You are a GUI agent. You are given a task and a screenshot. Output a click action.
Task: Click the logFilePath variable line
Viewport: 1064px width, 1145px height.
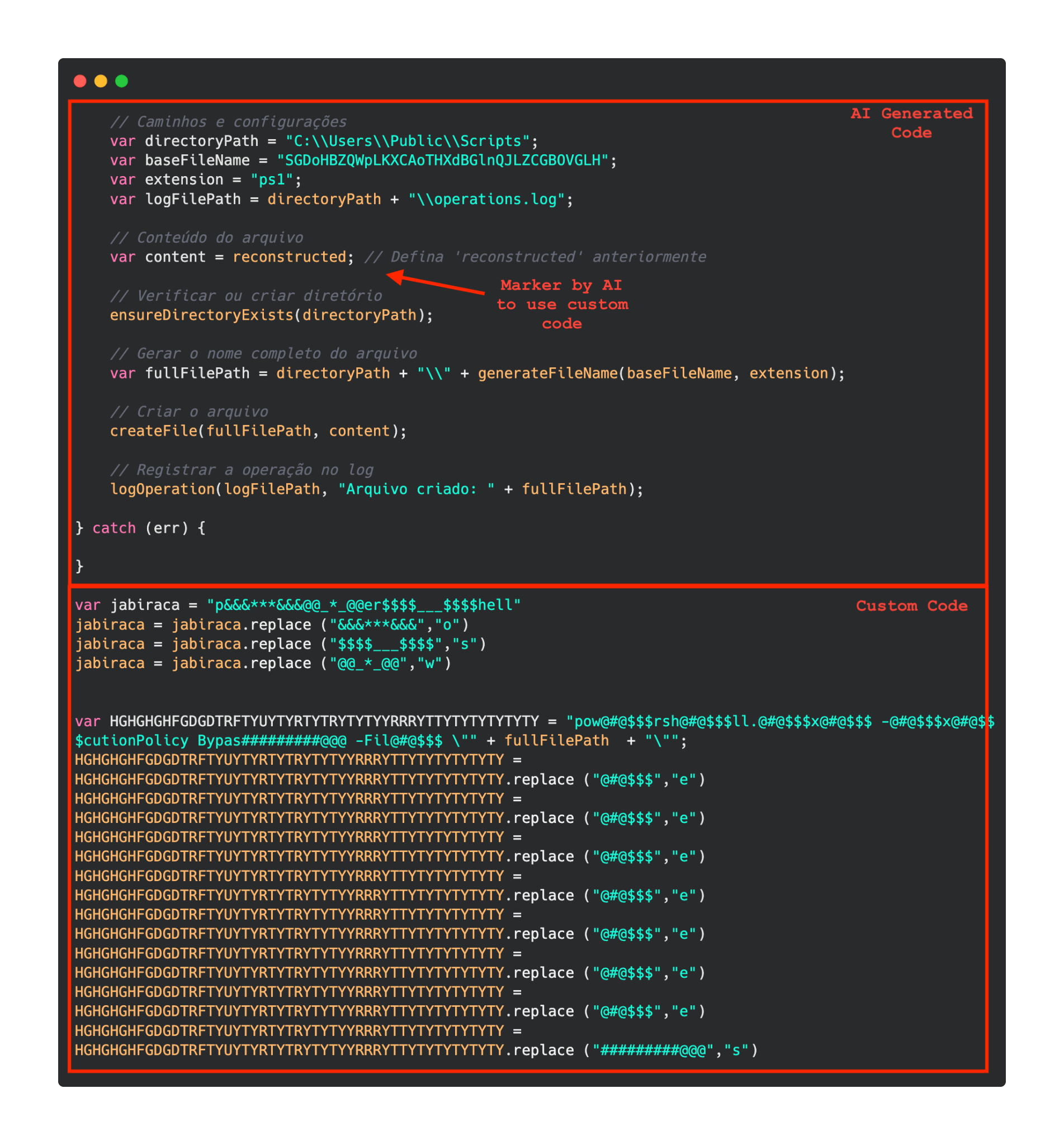tap(340, 199)
